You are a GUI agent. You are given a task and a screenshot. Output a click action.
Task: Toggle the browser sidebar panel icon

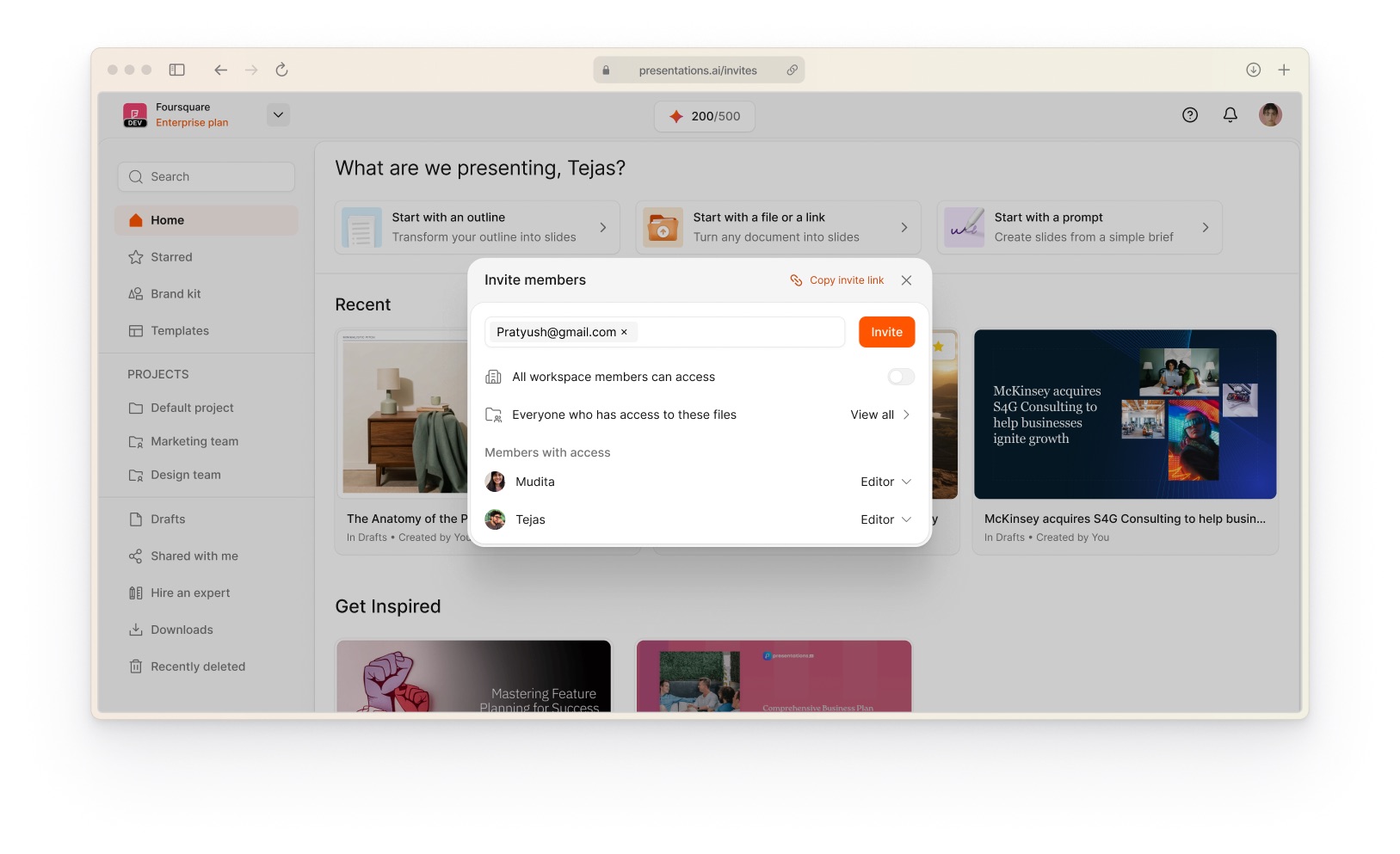177,70
